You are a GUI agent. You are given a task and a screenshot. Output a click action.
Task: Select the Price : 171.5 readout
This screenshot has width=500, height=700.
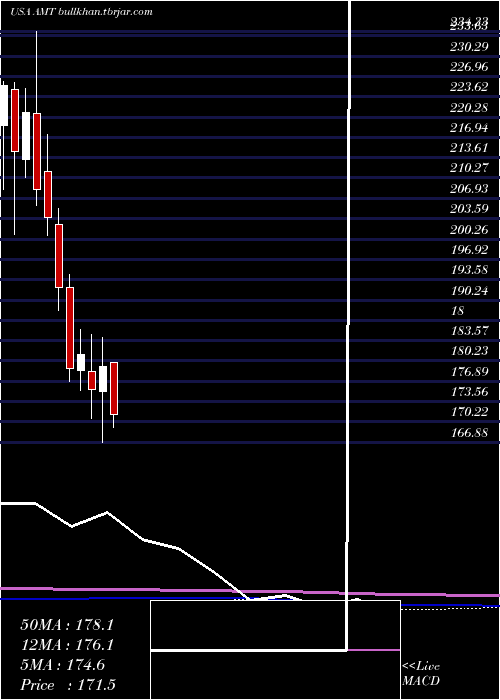tap(68, 685)
